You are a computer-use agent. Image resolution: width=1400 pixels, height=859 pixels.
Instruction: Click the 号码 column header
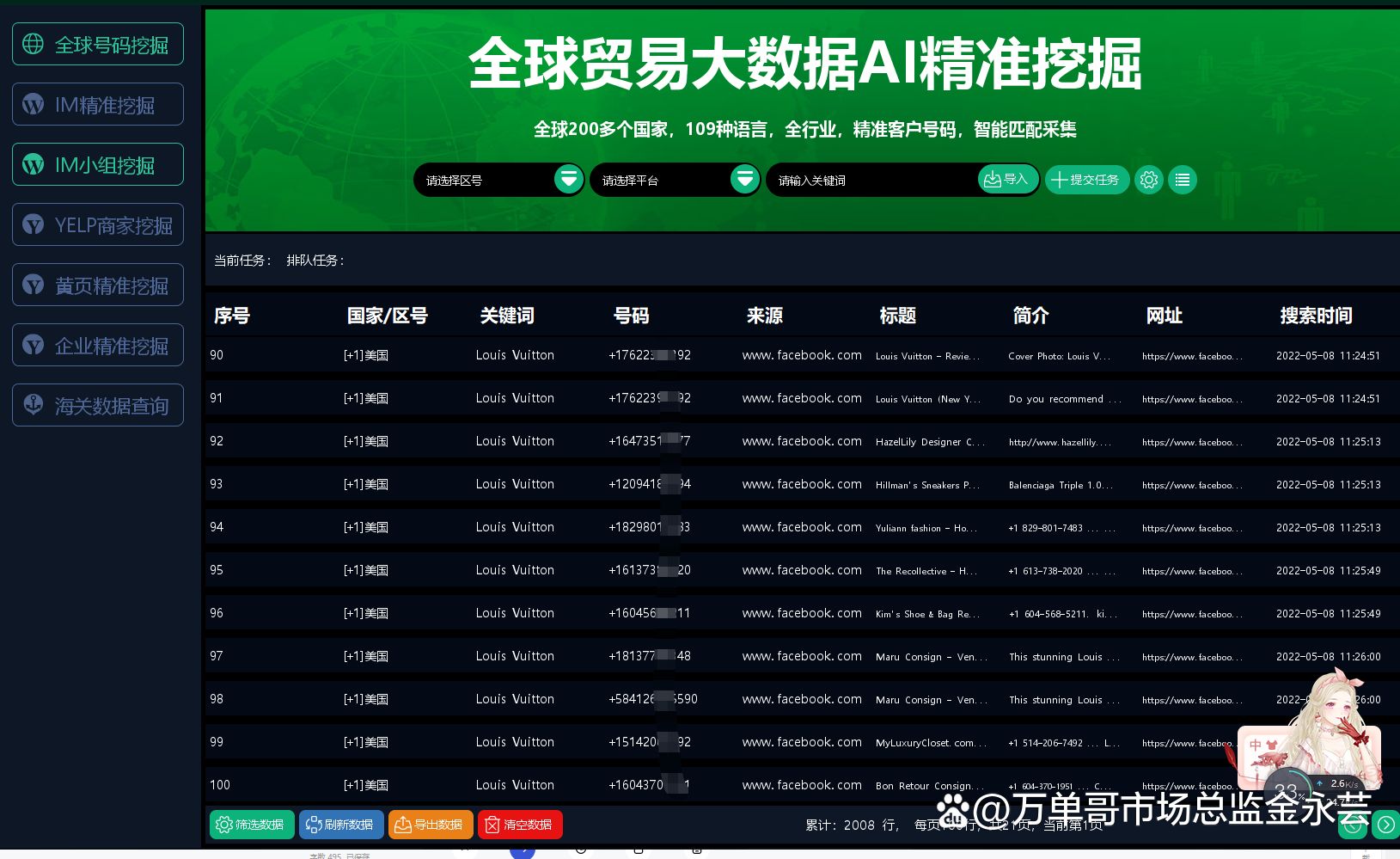pyautogui.click(x=632, y=316)
